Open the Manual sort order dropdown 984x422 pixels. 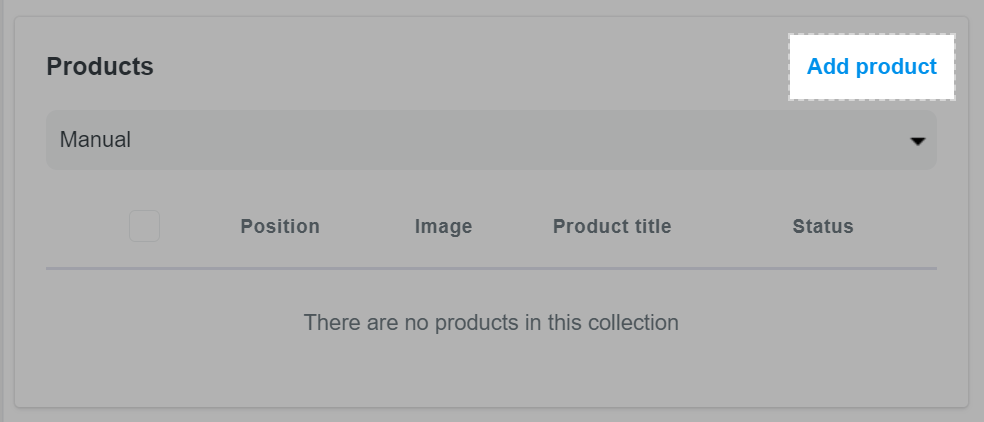coord(491,140)
